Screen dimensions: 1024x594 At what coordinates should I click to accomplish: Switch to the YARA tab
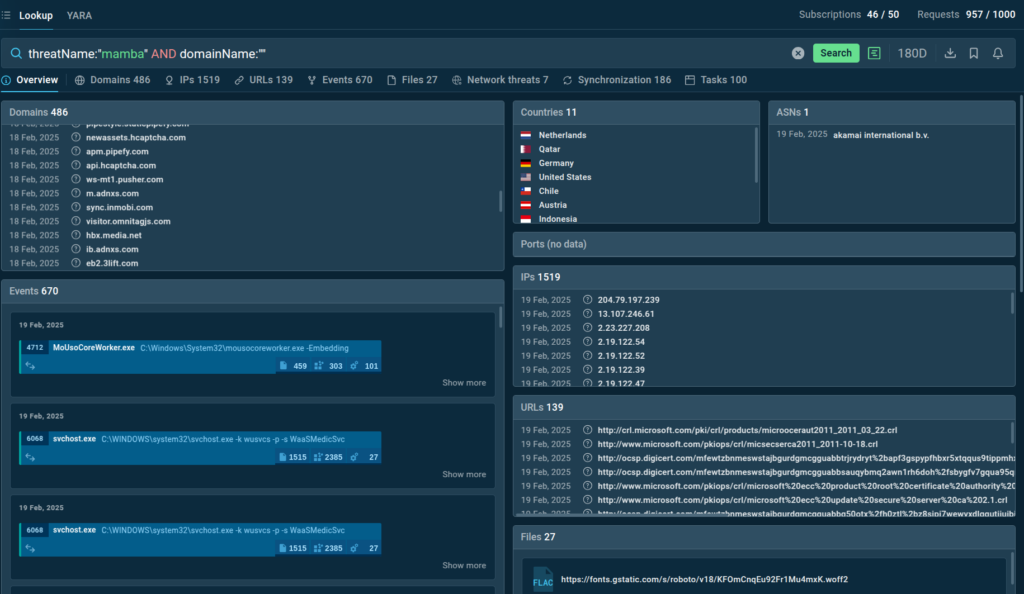coord(79,15)
